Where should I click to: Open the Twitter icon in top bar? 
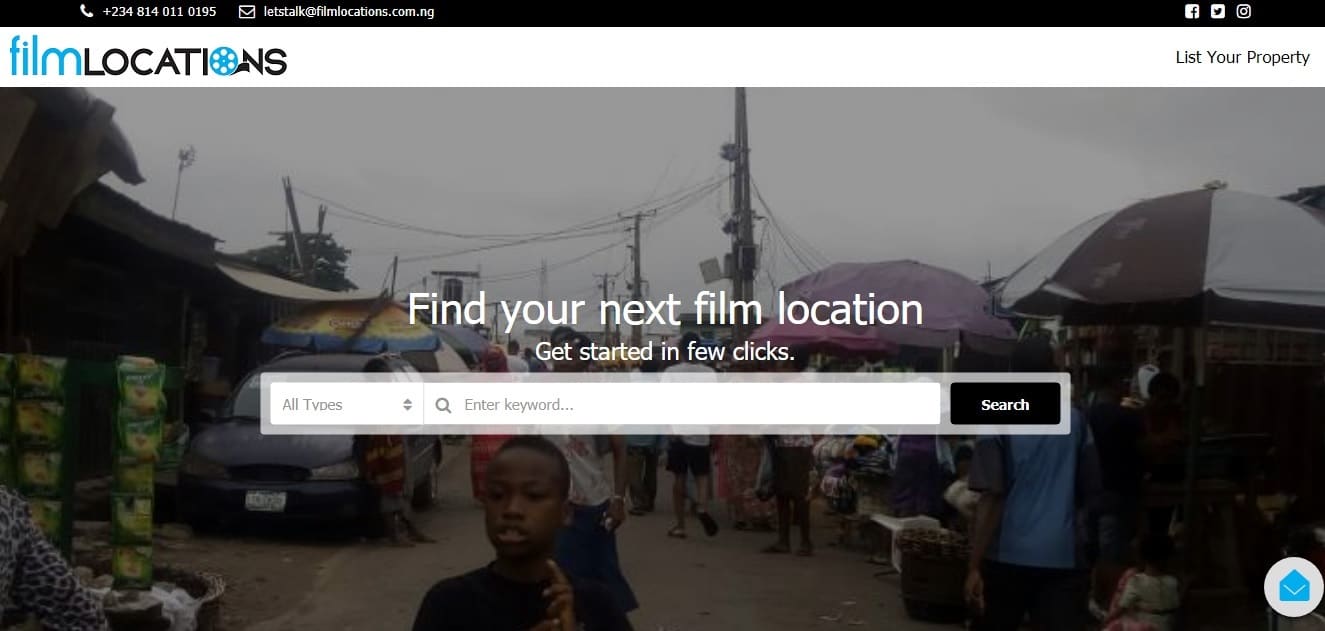point(1218,12)
